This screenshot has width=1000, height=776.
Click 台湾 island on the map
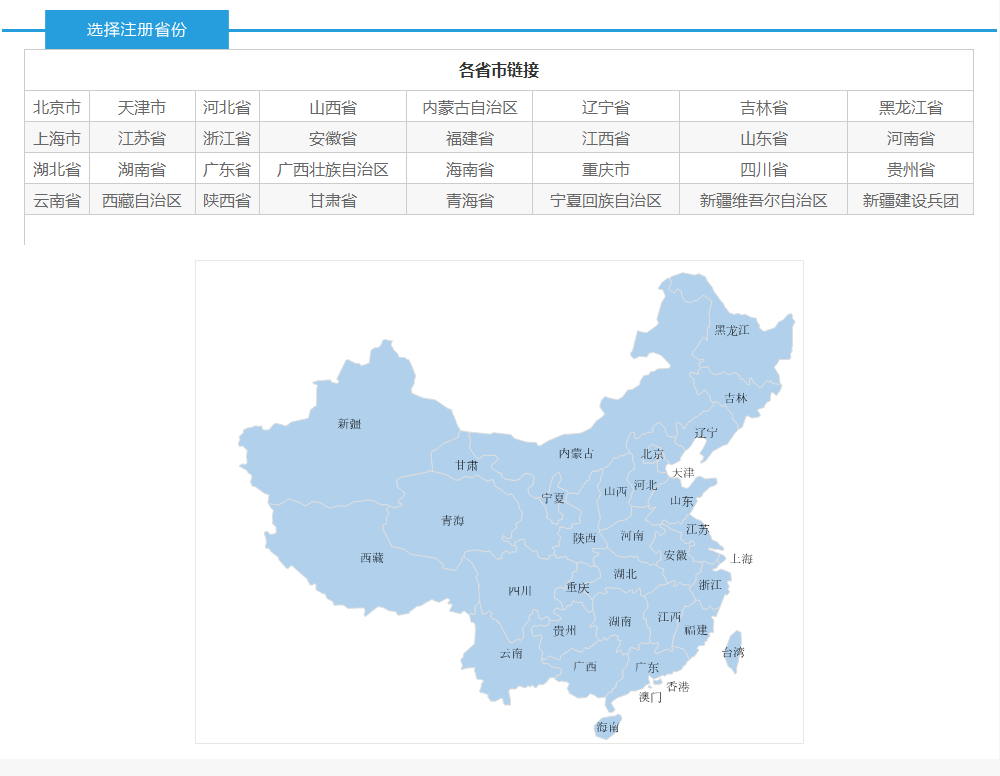coord(733,652)
